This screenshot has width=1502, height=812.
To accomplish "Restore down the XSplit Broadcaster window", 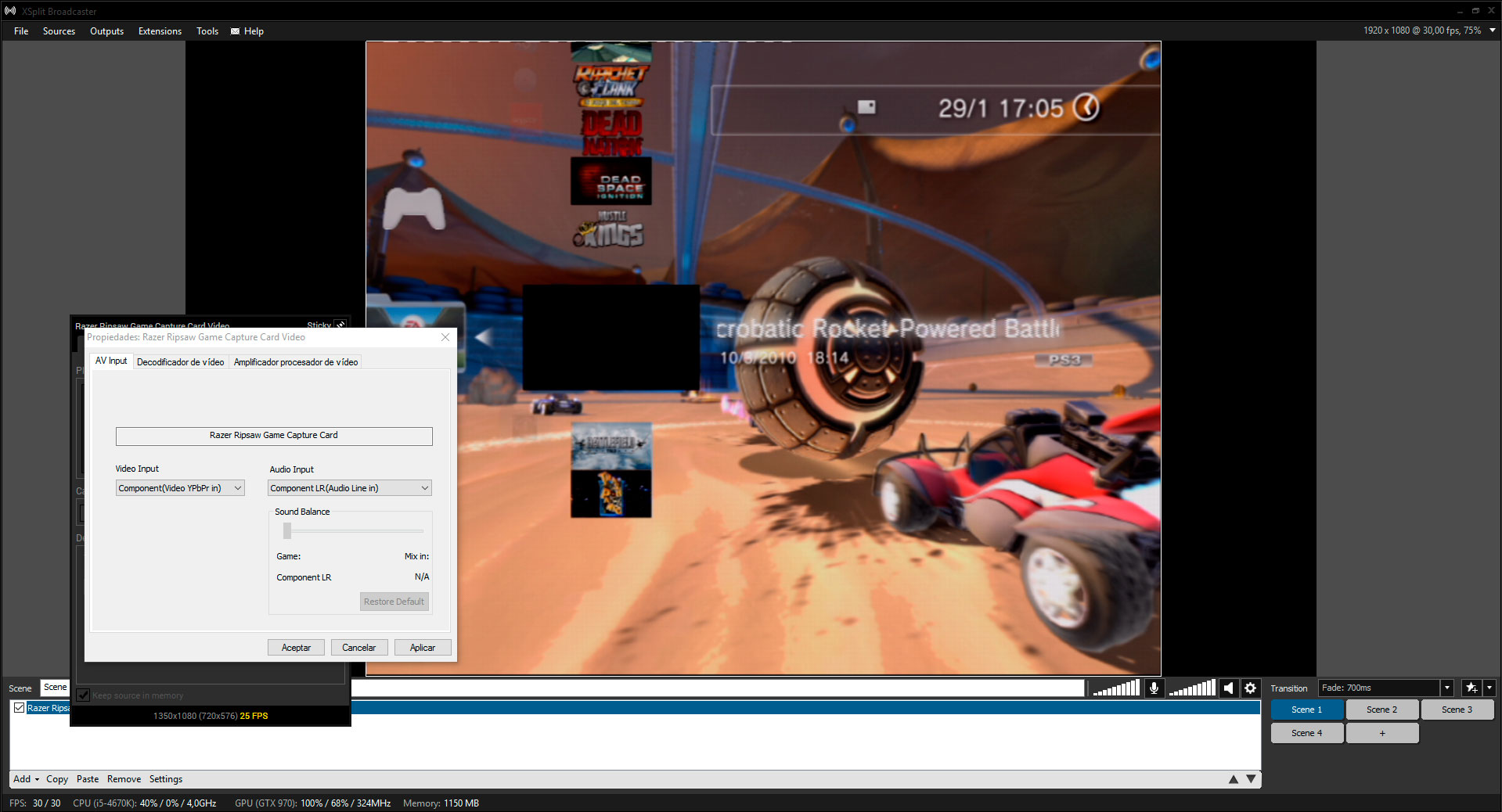I will 1475,11.
